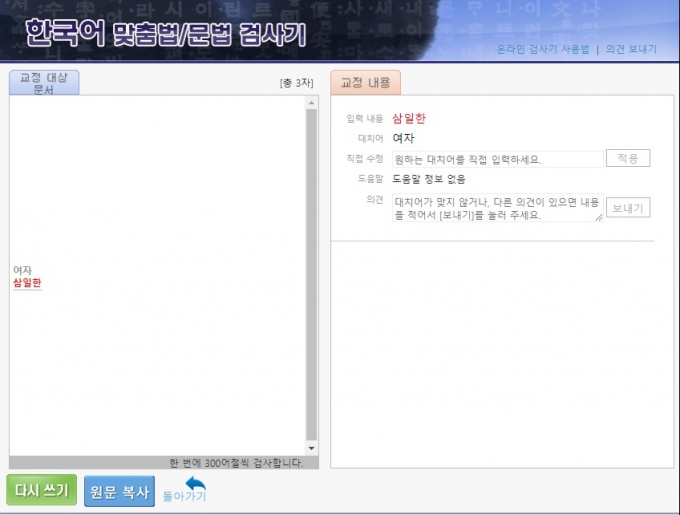
Task: Click the 한국어 맞춤법/문법 검사기 title
Action: pos(166,33)
